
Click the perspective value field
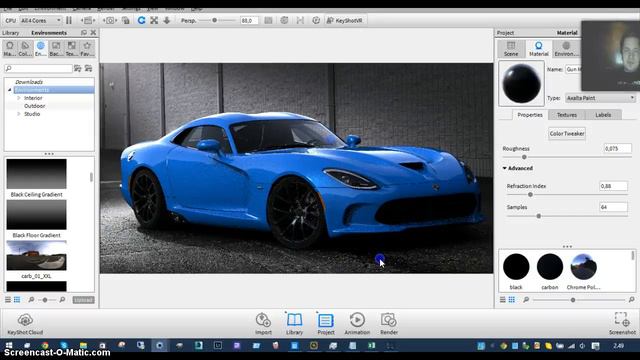pyautogui.click(x=249, y=20)
